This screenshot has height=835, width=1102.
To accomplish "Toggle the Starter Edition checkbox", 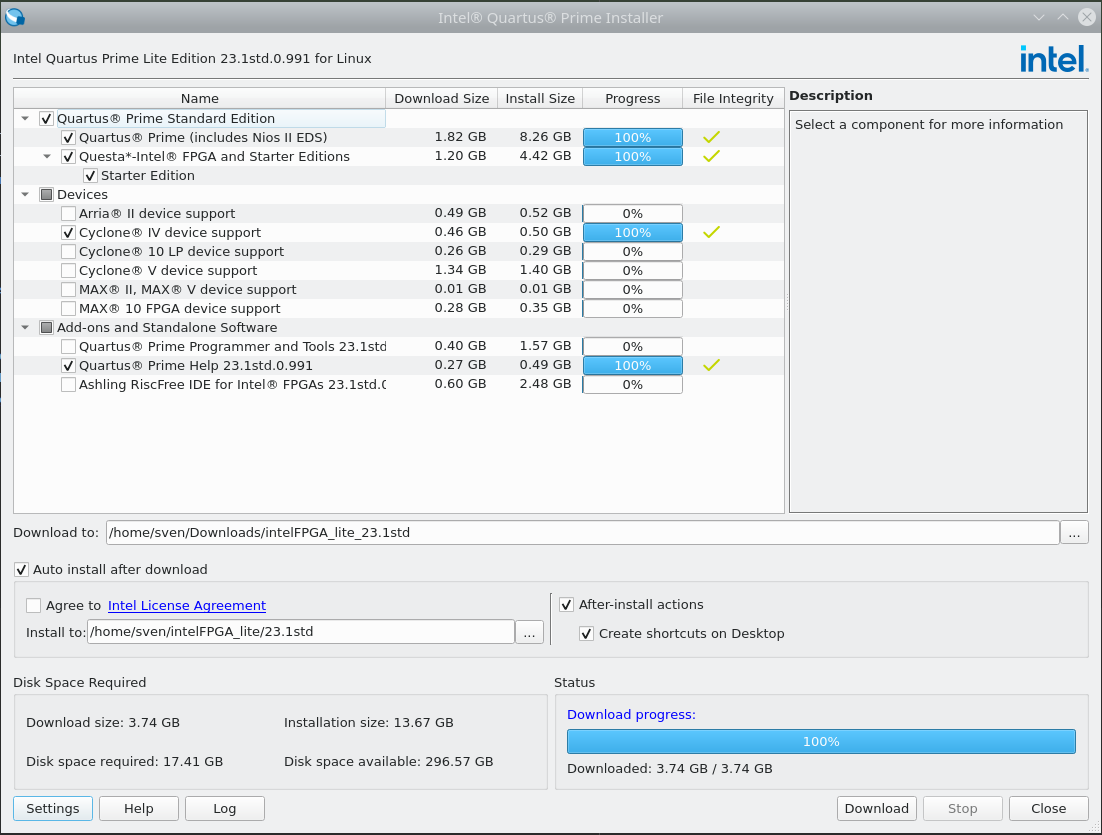I will click(x=90, y=176).
